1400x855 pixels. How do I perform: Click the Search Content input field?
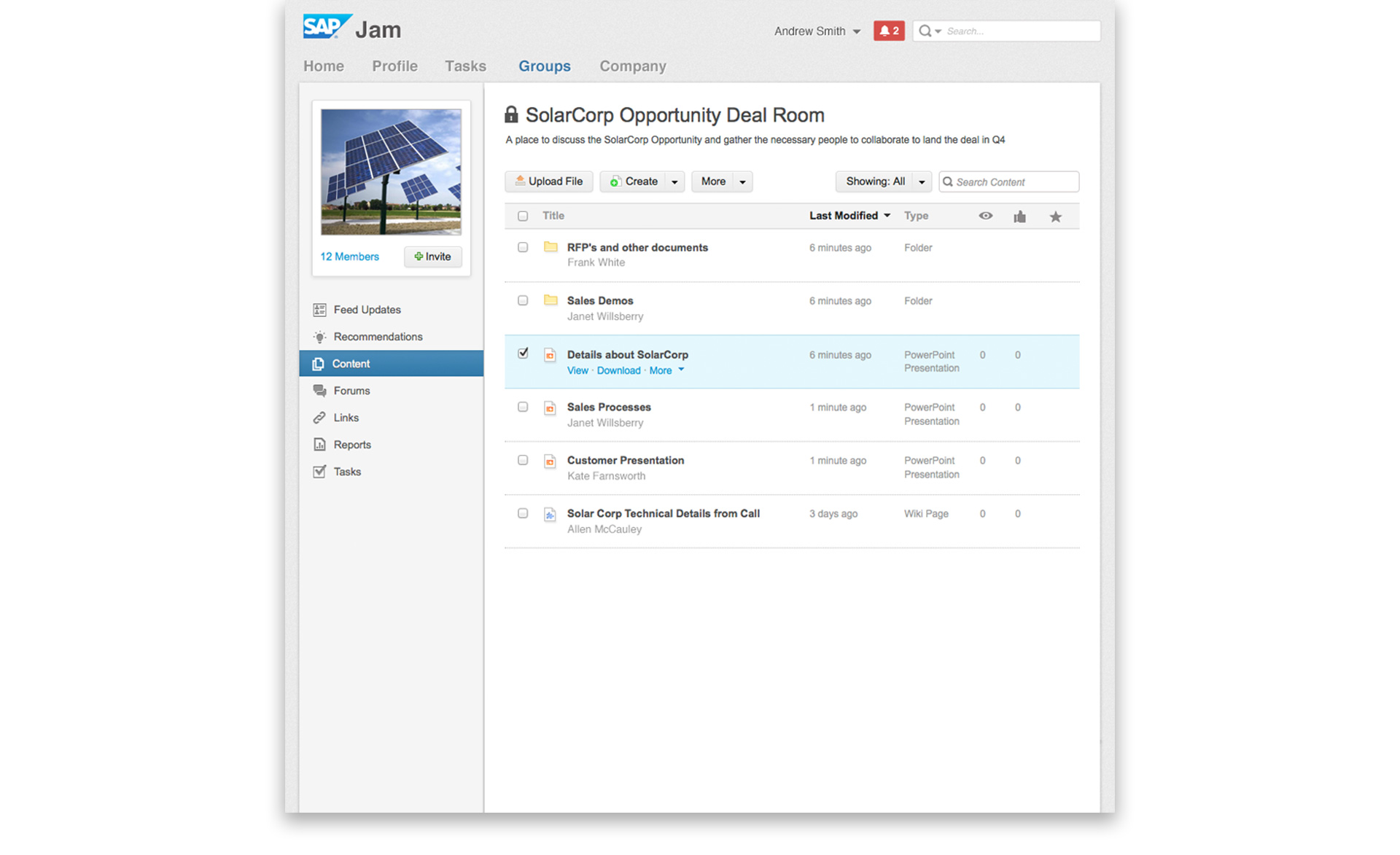pyautogui.click(x=1009, y=181)
